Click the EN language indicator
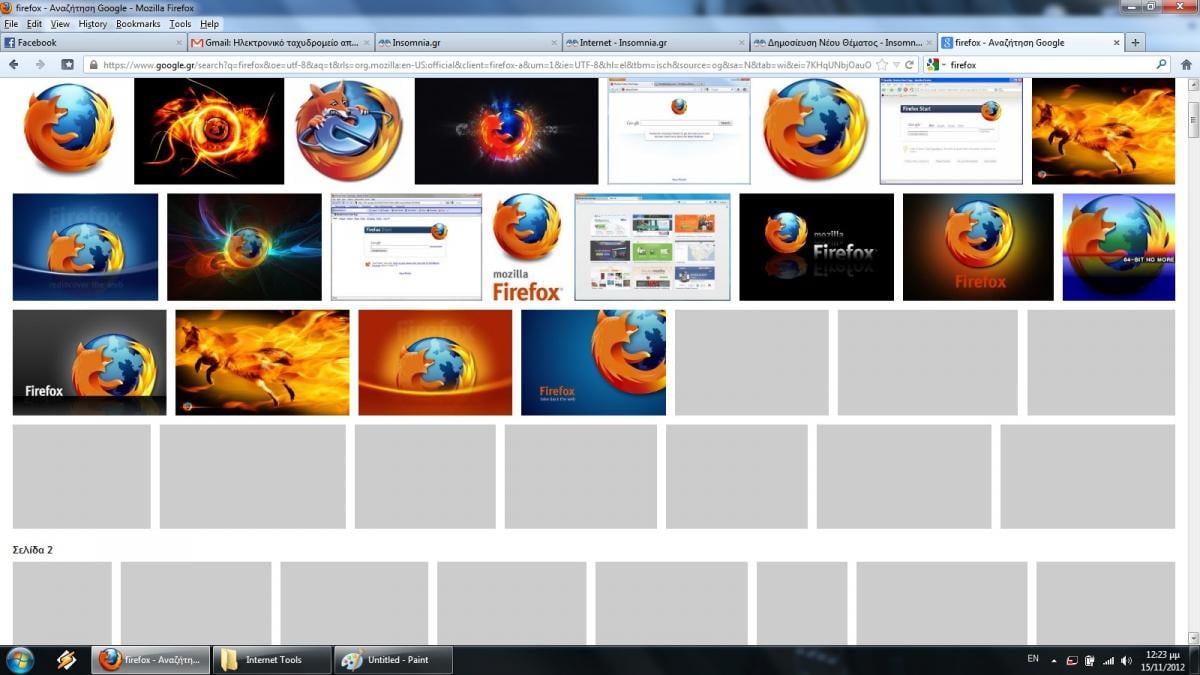Image resolution: width=1200 pixels, height=675 pixels. pos(1033,659)
